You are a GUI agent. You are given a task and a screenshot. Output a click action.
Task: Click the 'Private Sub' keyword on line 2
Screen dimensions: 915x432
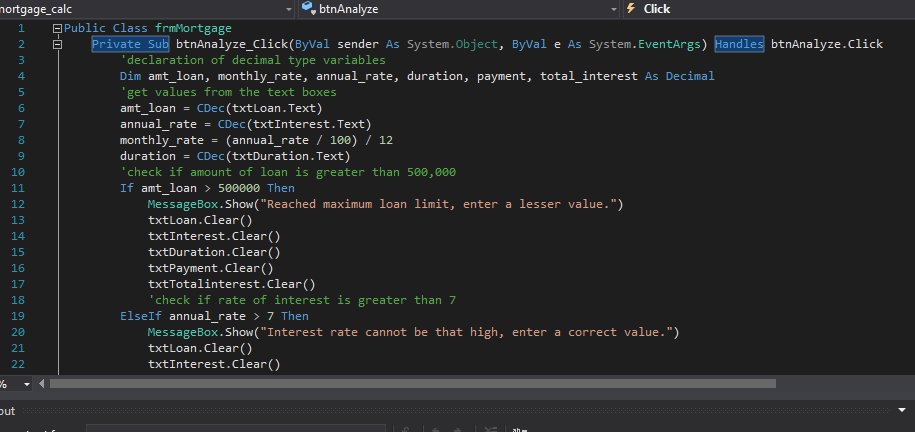point(131,44)
